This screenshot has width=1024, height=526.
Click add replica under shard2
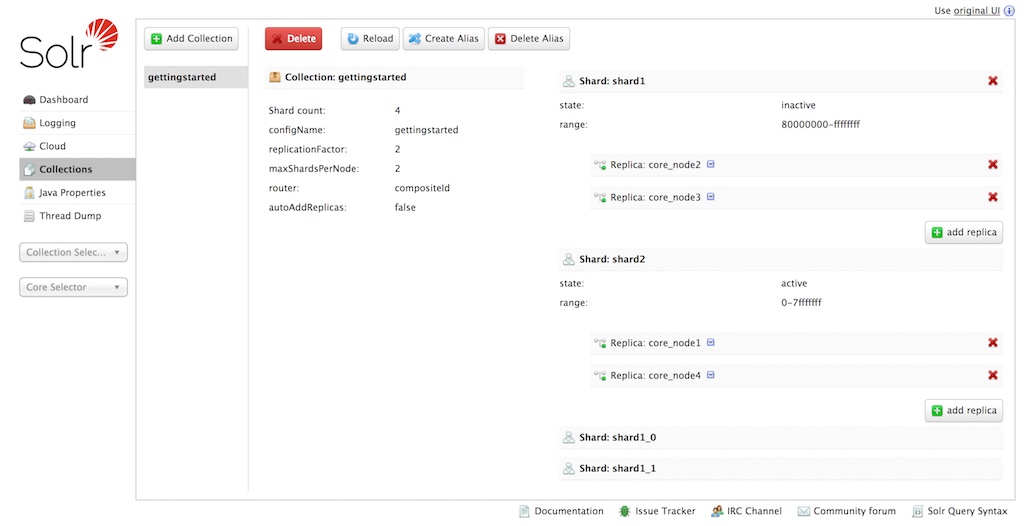coord(963,411)
